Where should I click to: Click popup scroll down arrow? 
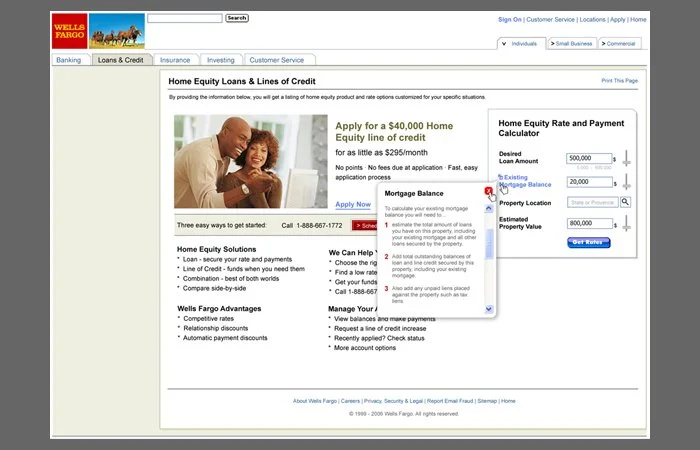pyautogui.click(x=489, y=309)
